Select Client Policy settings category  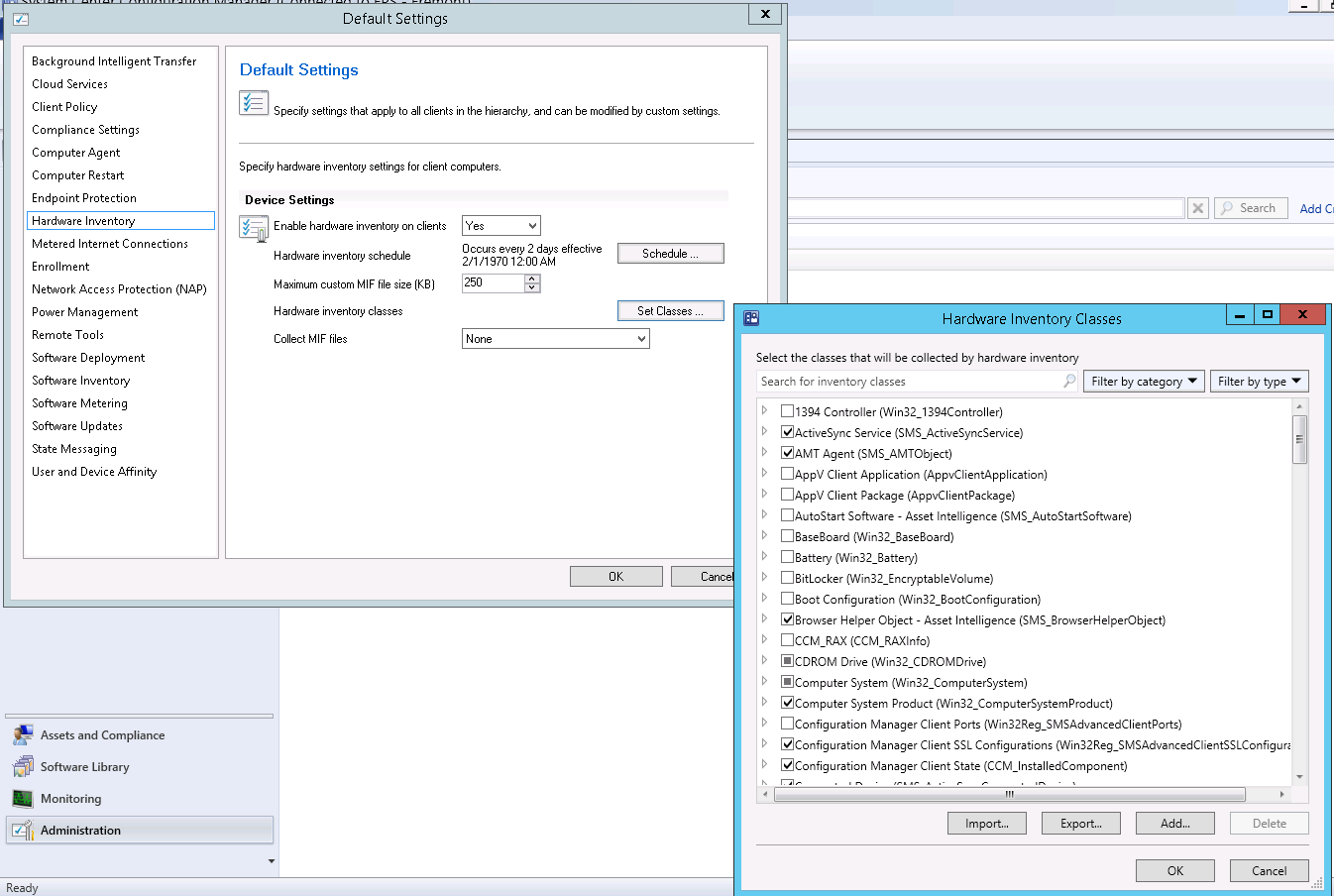tap(64, 107)
